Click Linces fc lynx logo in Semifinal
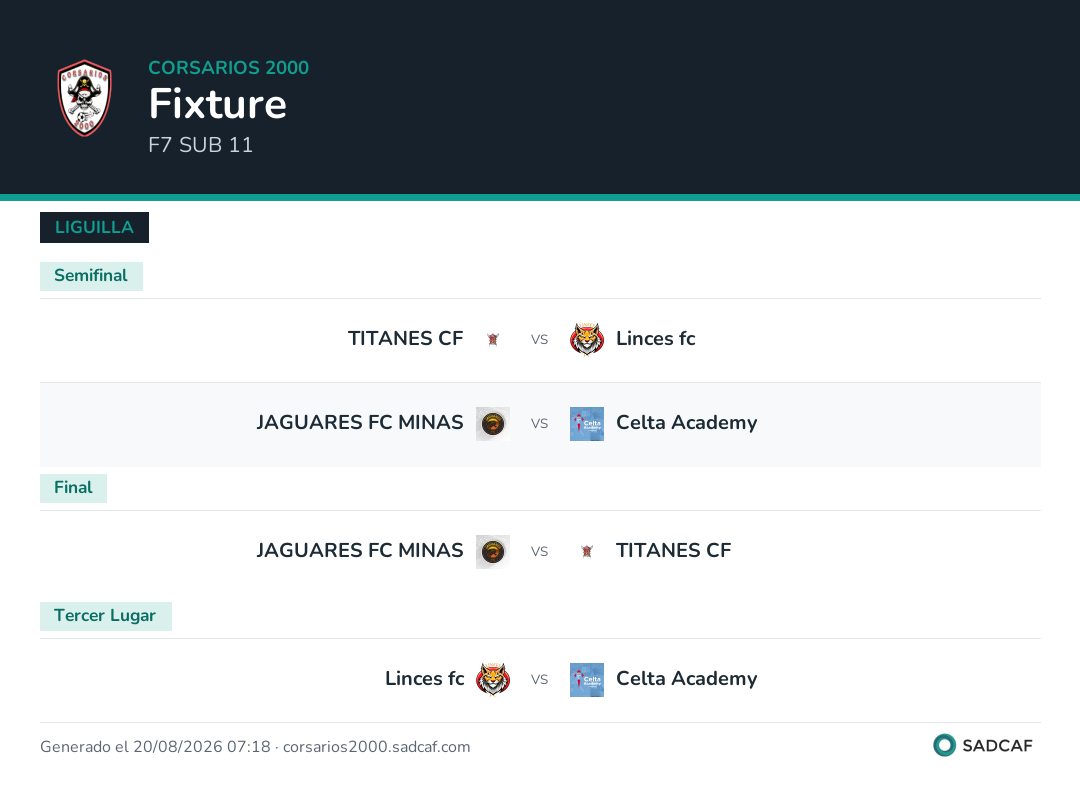 587,339
